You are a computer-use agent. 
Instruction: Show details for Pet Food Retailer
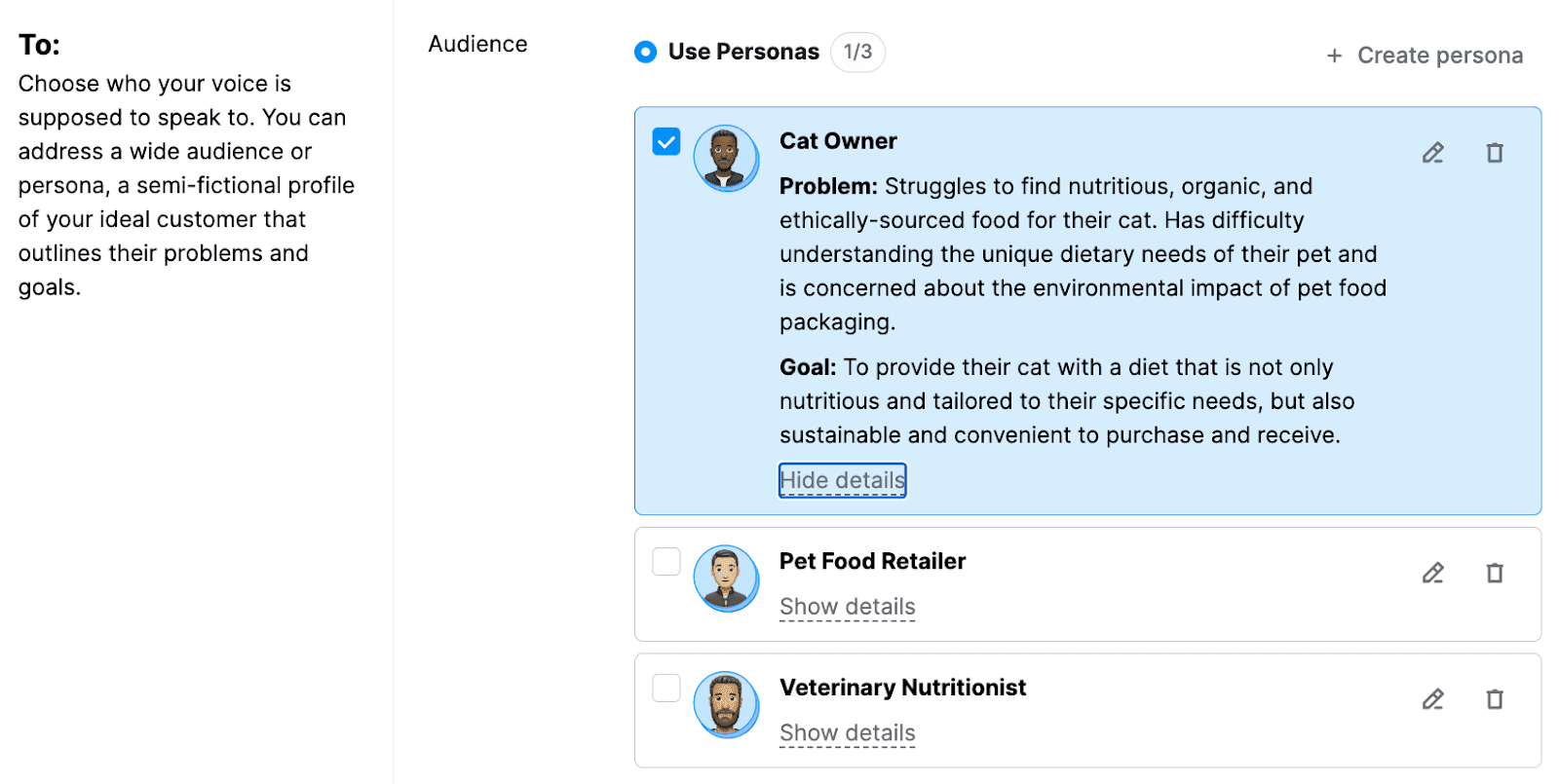[x=847, y=606]
